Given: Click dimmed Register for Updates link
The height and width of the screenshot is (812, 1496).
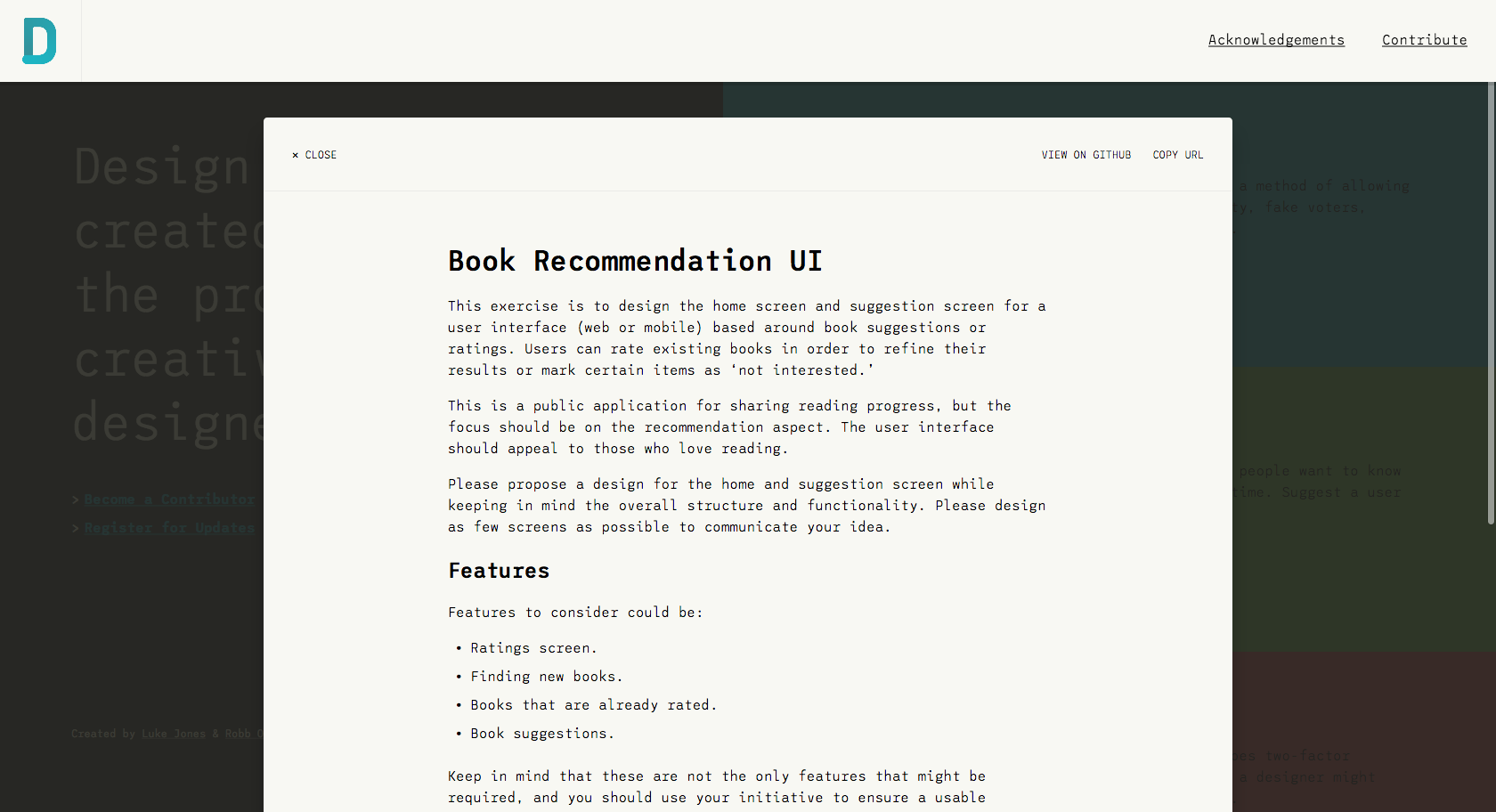Looking at the screenshot, I should point(169,528).
